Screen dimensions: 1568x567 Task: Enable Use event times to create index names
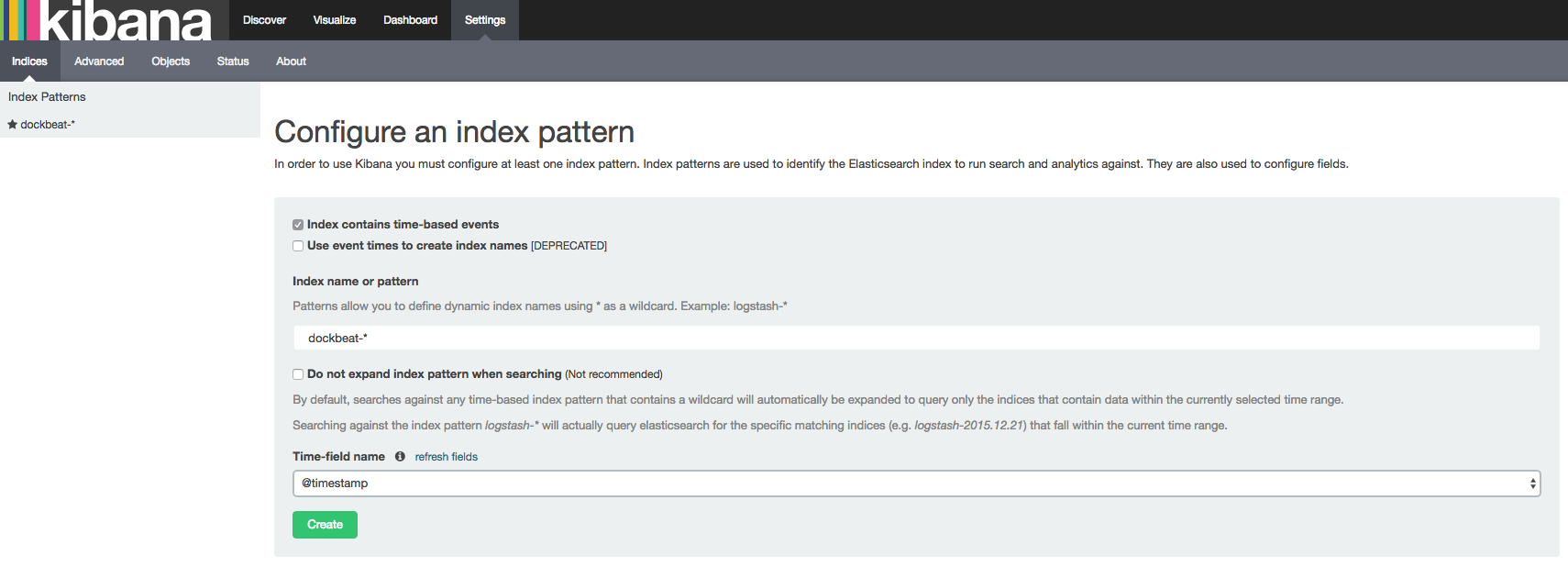[298, 246]
